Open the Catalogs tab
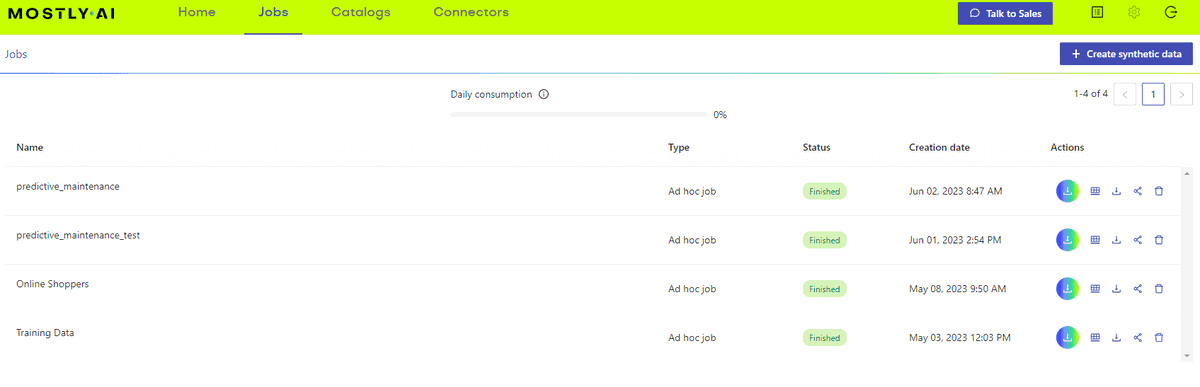1200x387 pixels. point(361,13)
